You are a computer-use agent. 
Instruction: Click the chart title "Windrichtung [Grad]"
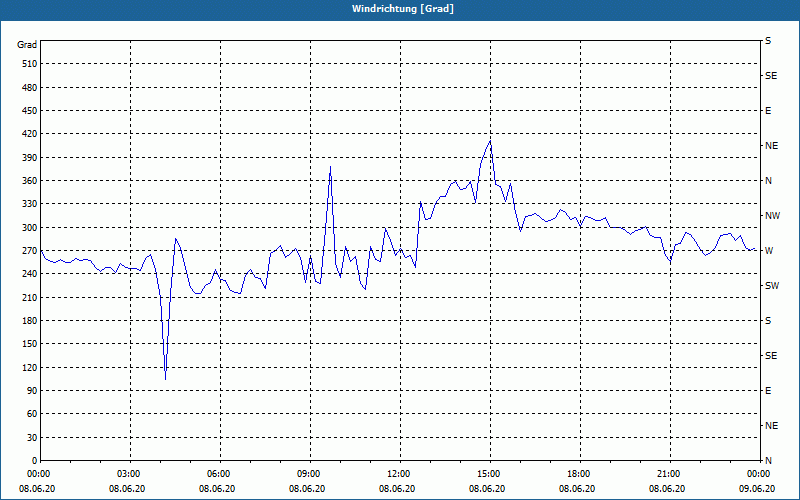pos(403,9)
